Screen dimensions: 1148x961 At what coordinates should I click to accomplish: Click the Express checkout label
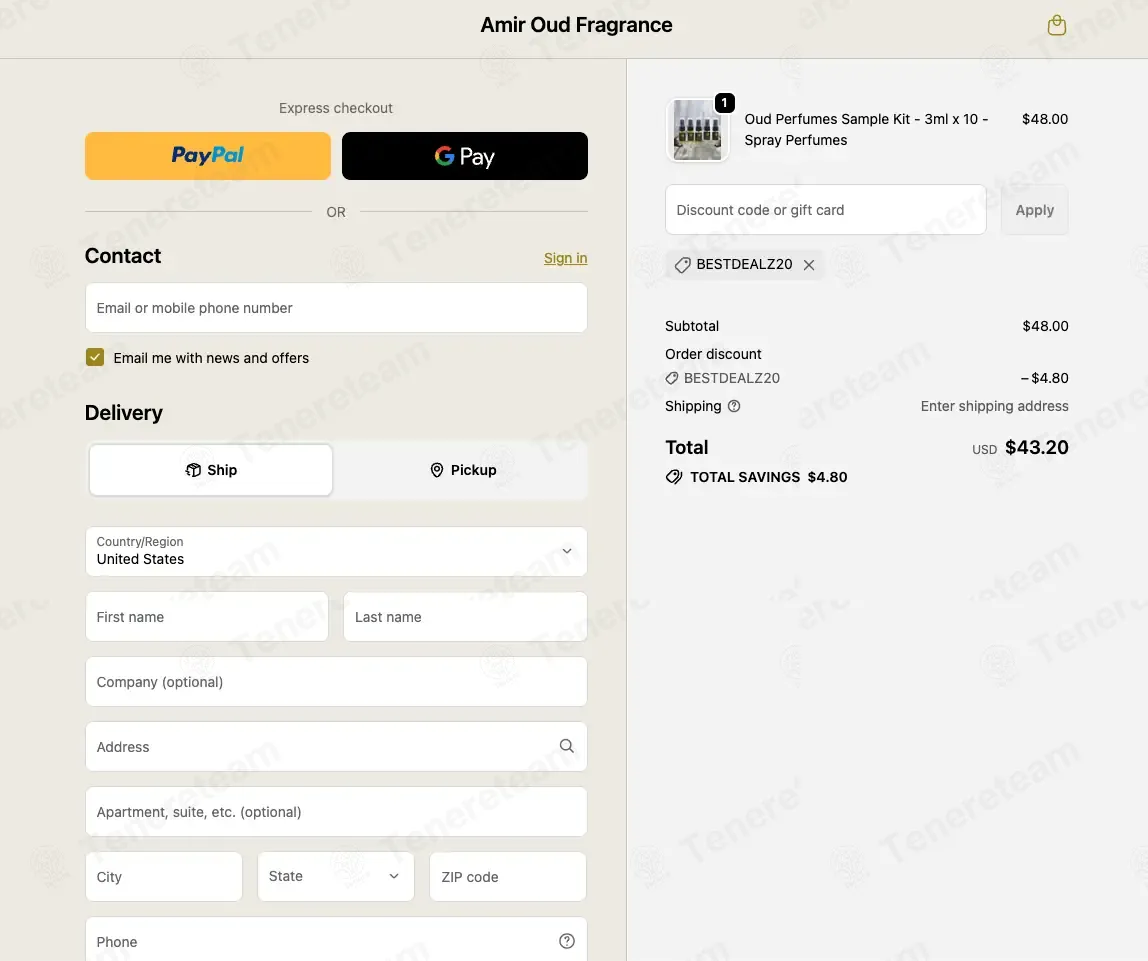(335, 108)
